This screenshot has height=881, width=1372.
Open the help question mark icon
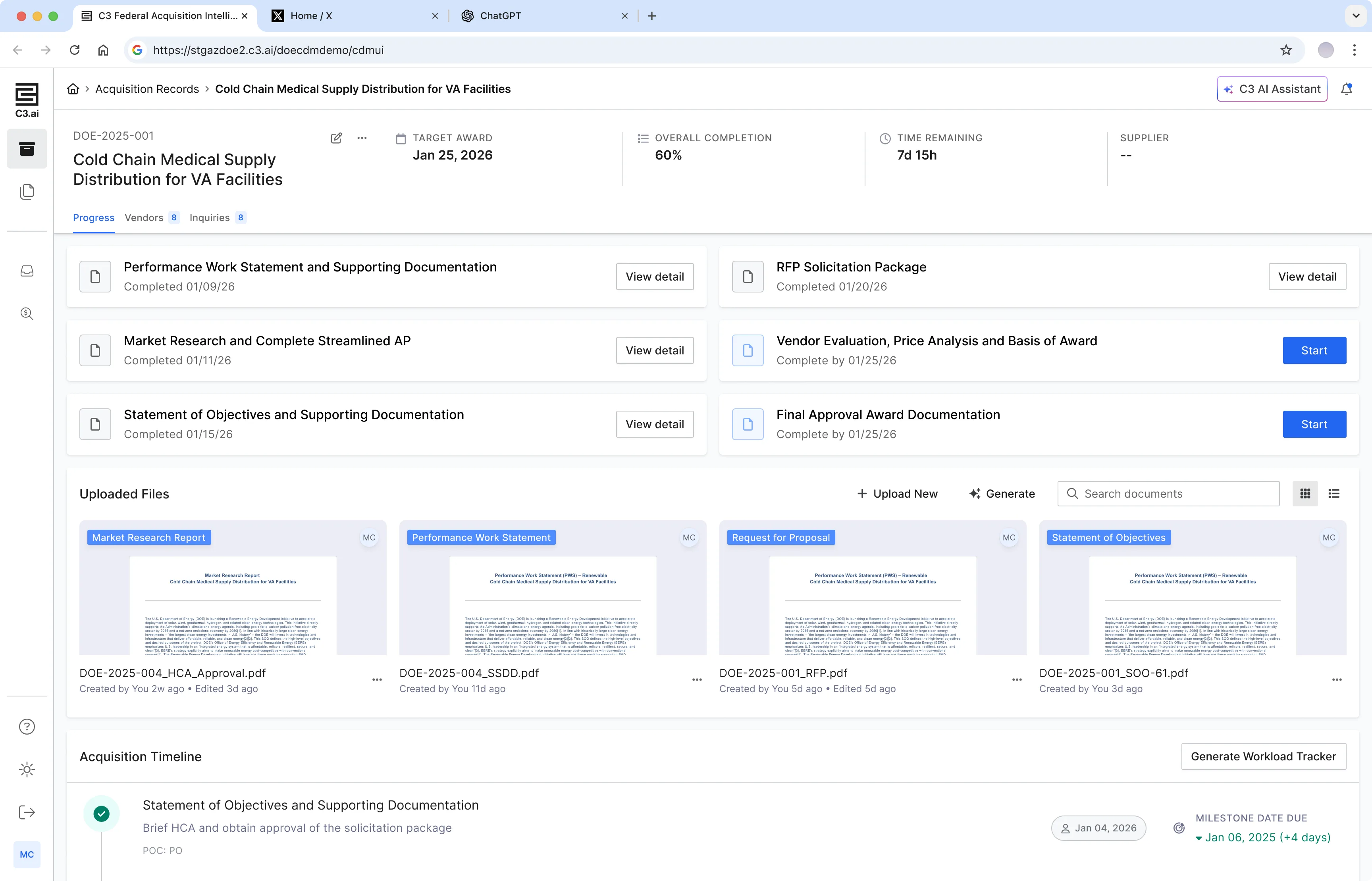27,727
